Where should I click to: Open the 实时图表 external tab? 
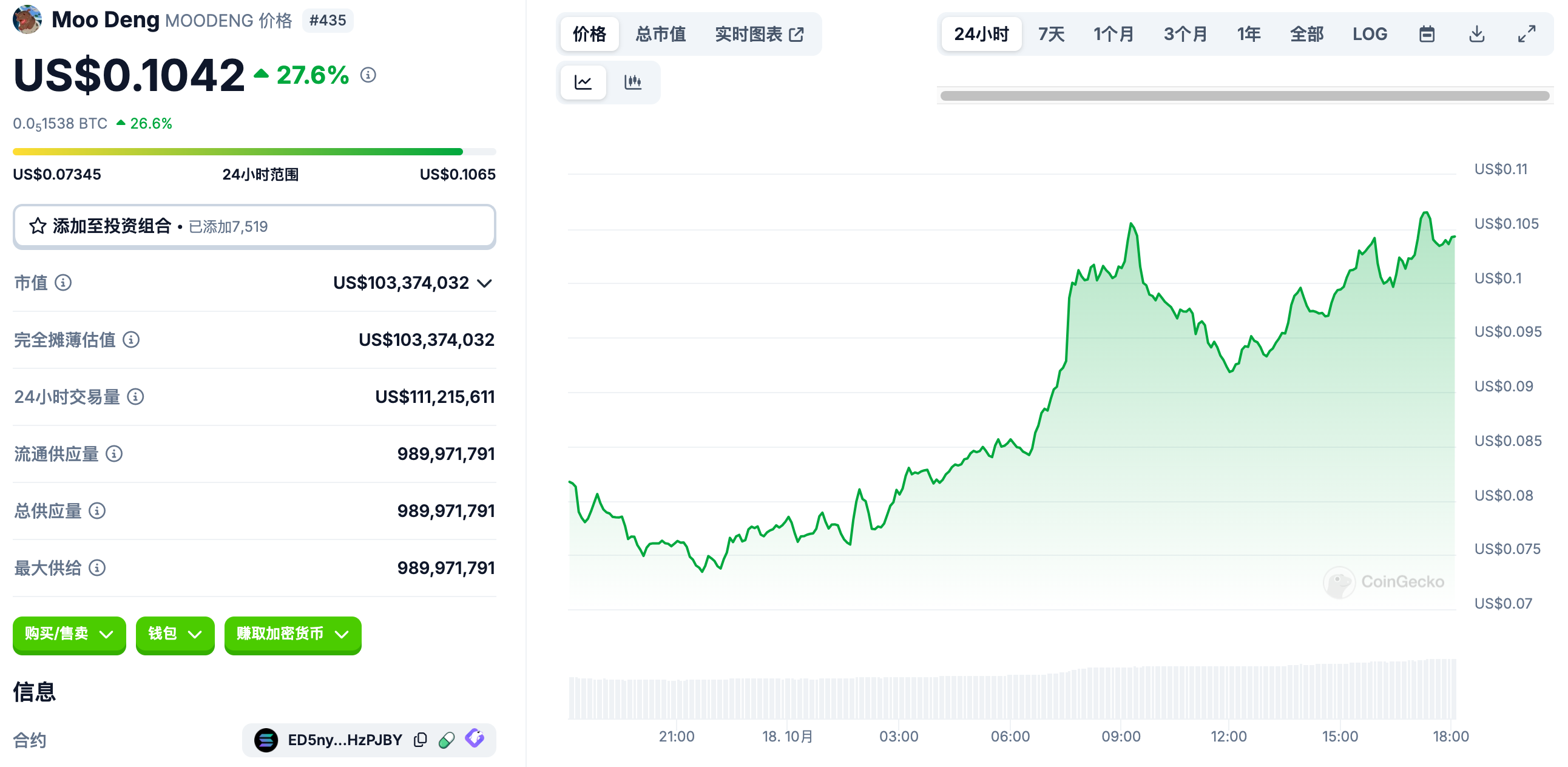pos(759,34)
